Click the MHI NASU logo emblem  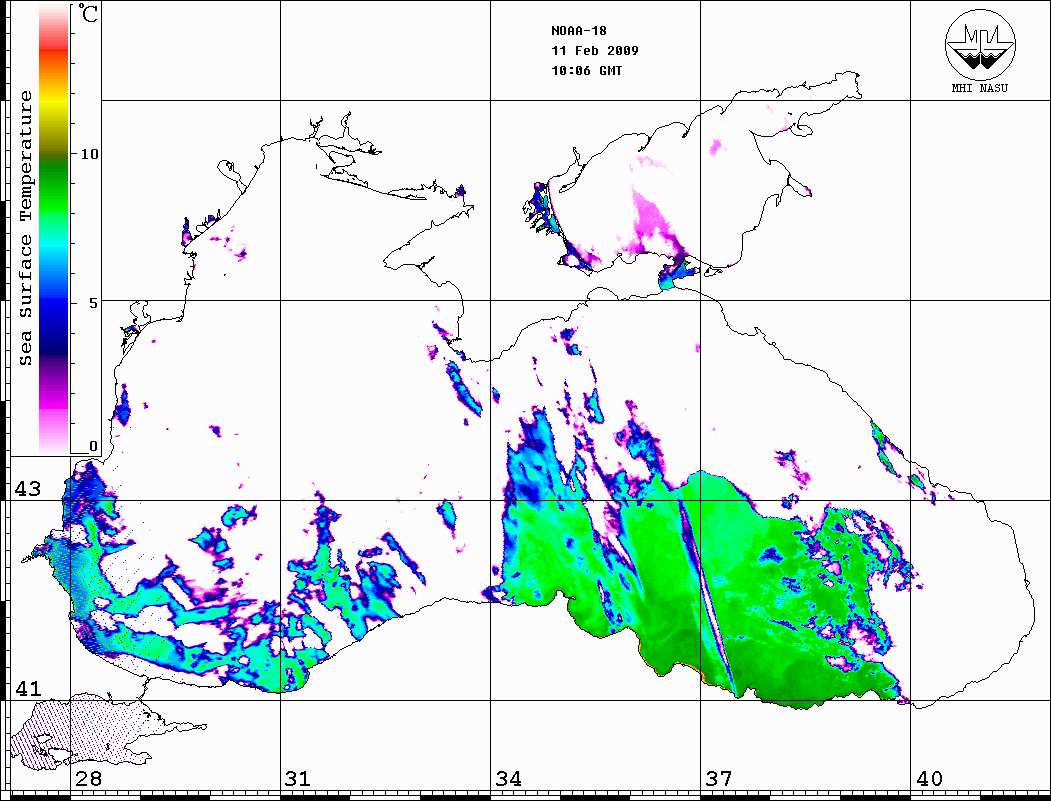980,45
